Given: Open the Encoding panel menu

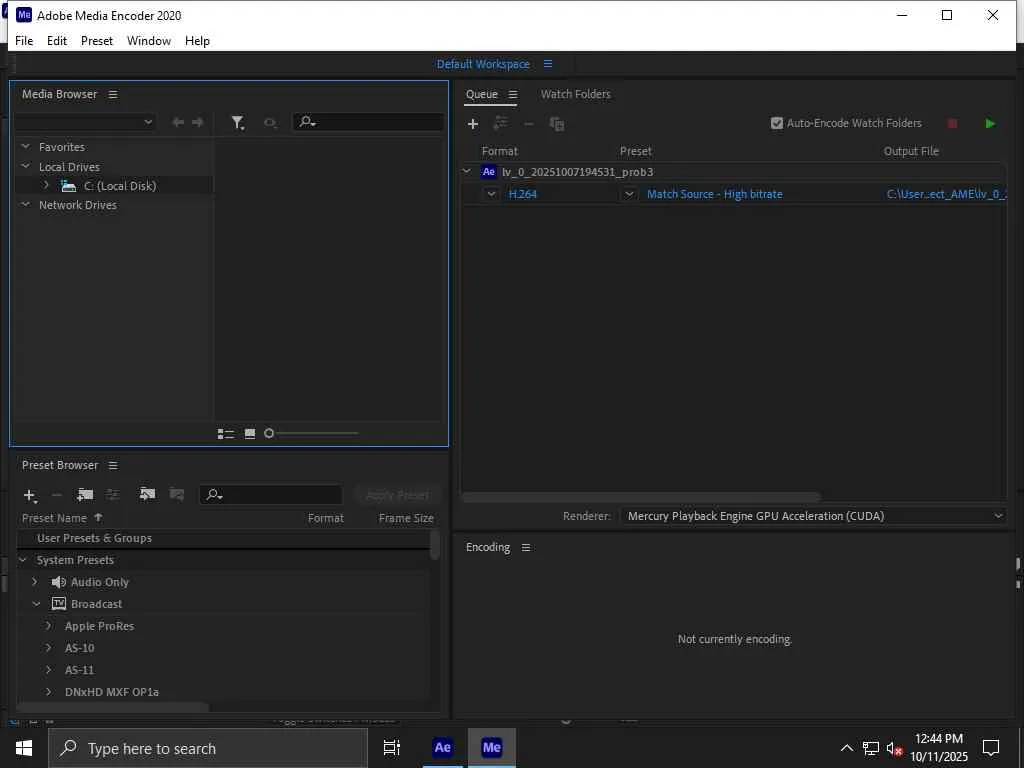Looking at the screenshot, I should click(526, 548).
